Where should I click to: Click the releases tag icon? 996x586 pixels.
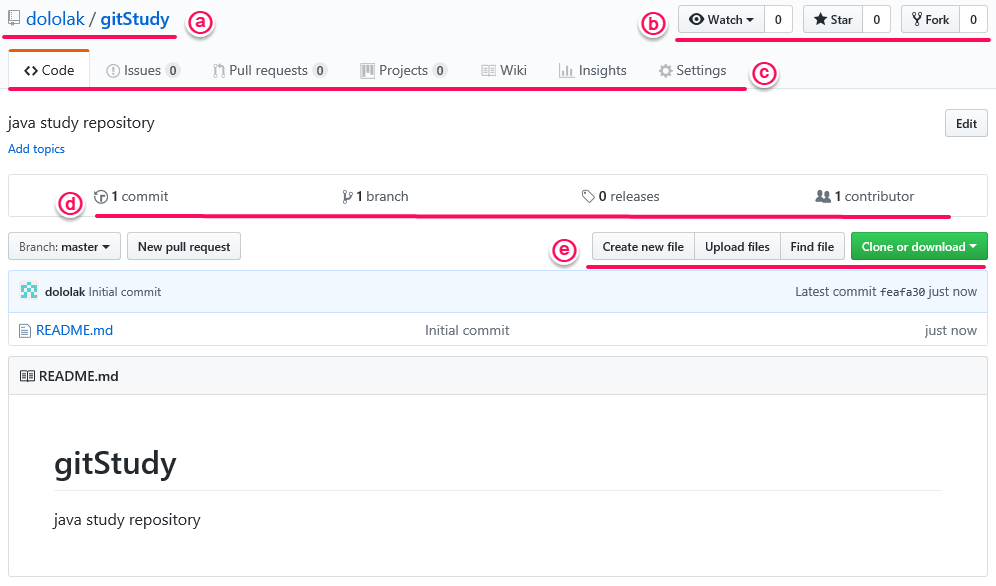point(588,197)
